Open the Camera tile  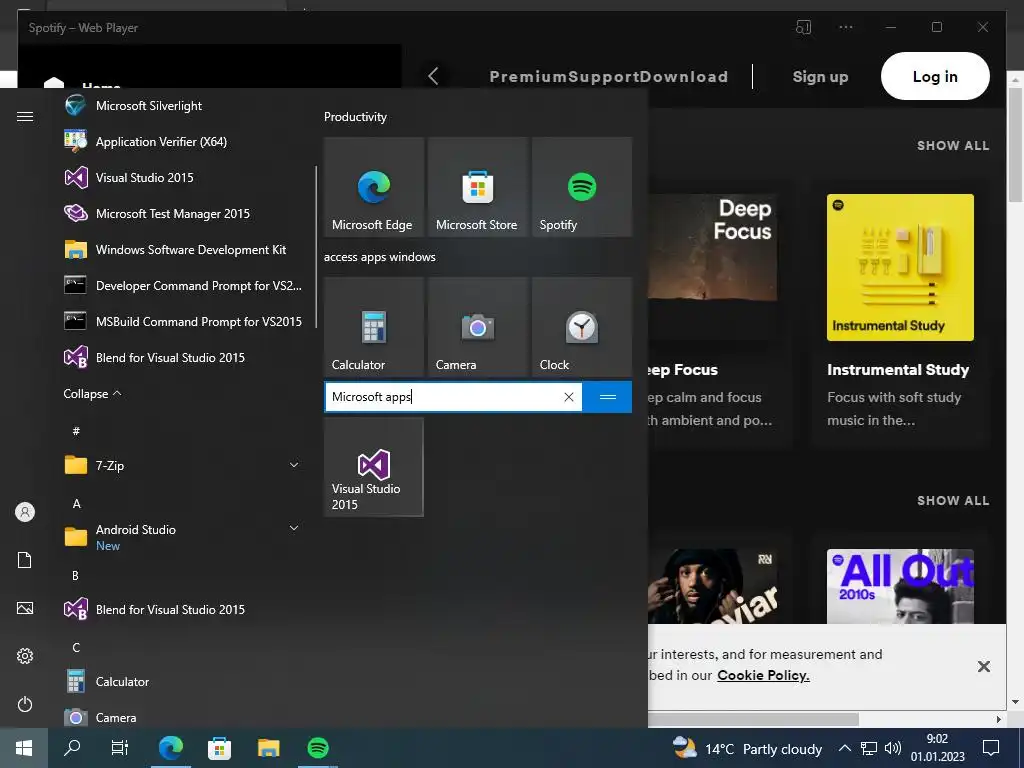coord(477,327)
